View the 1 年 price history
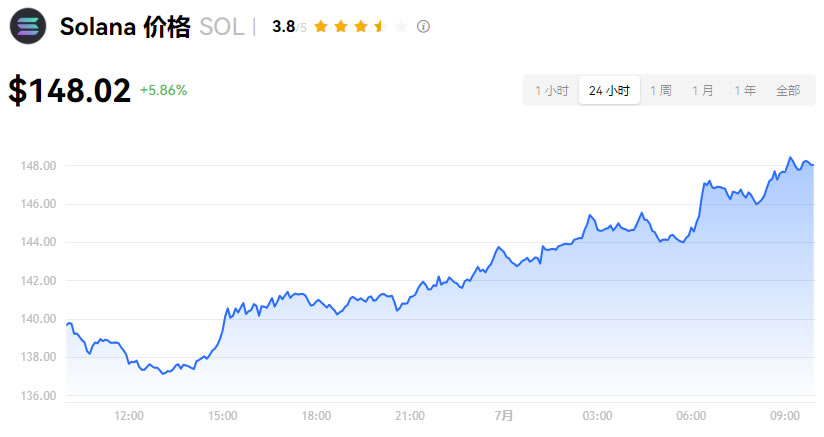Viewport: 824px width, 437px height. (744, 90)
